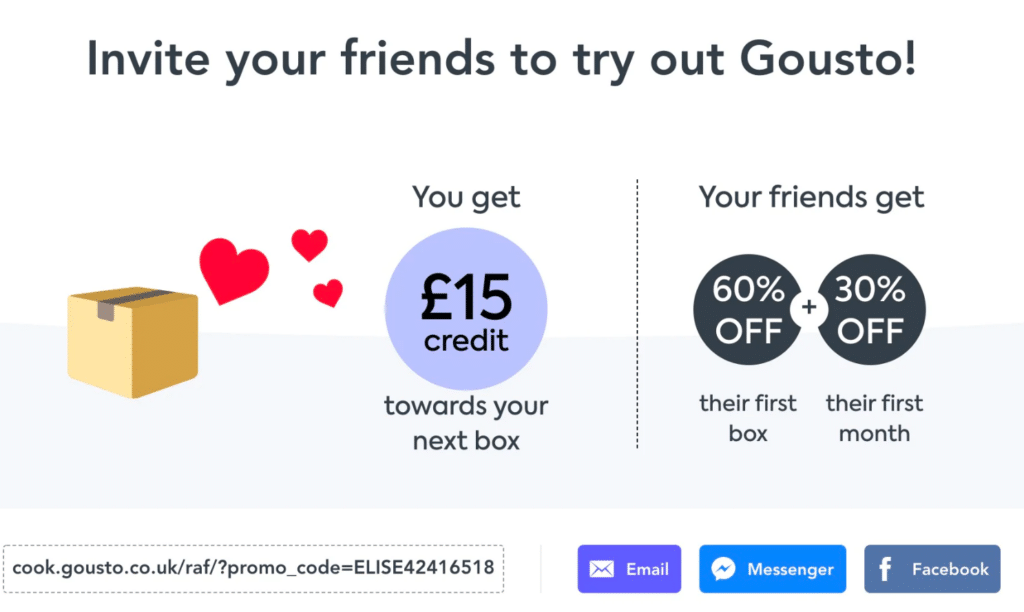Click the £15 credit circle badge
This screenshot has height=612, width=1024.
point(466,309)
